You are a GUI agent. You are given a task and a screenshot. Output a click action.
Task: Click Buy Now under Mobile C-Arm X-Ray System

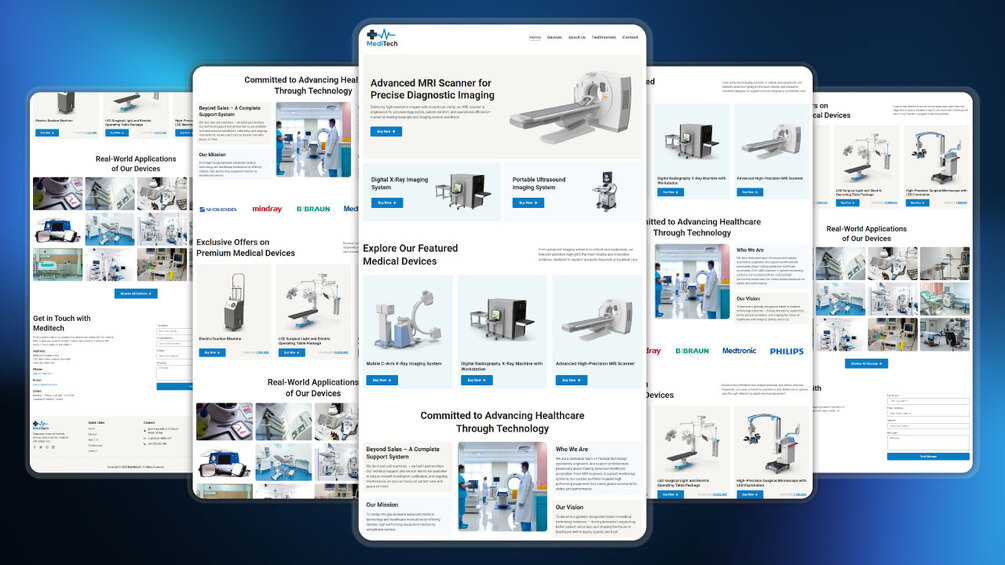coord(382,380)
